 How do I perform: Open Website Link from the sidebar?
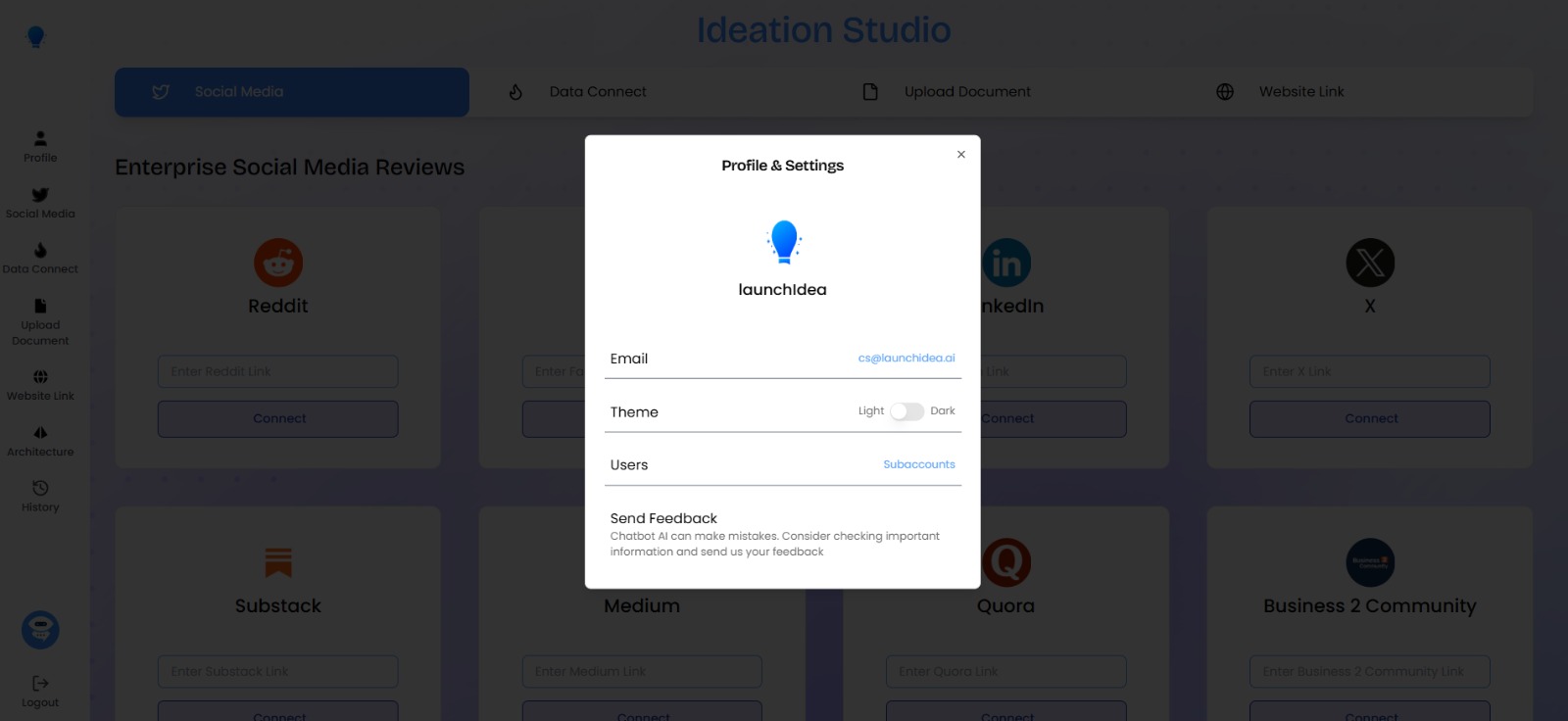pyautogui.click(x=40, y=384)
